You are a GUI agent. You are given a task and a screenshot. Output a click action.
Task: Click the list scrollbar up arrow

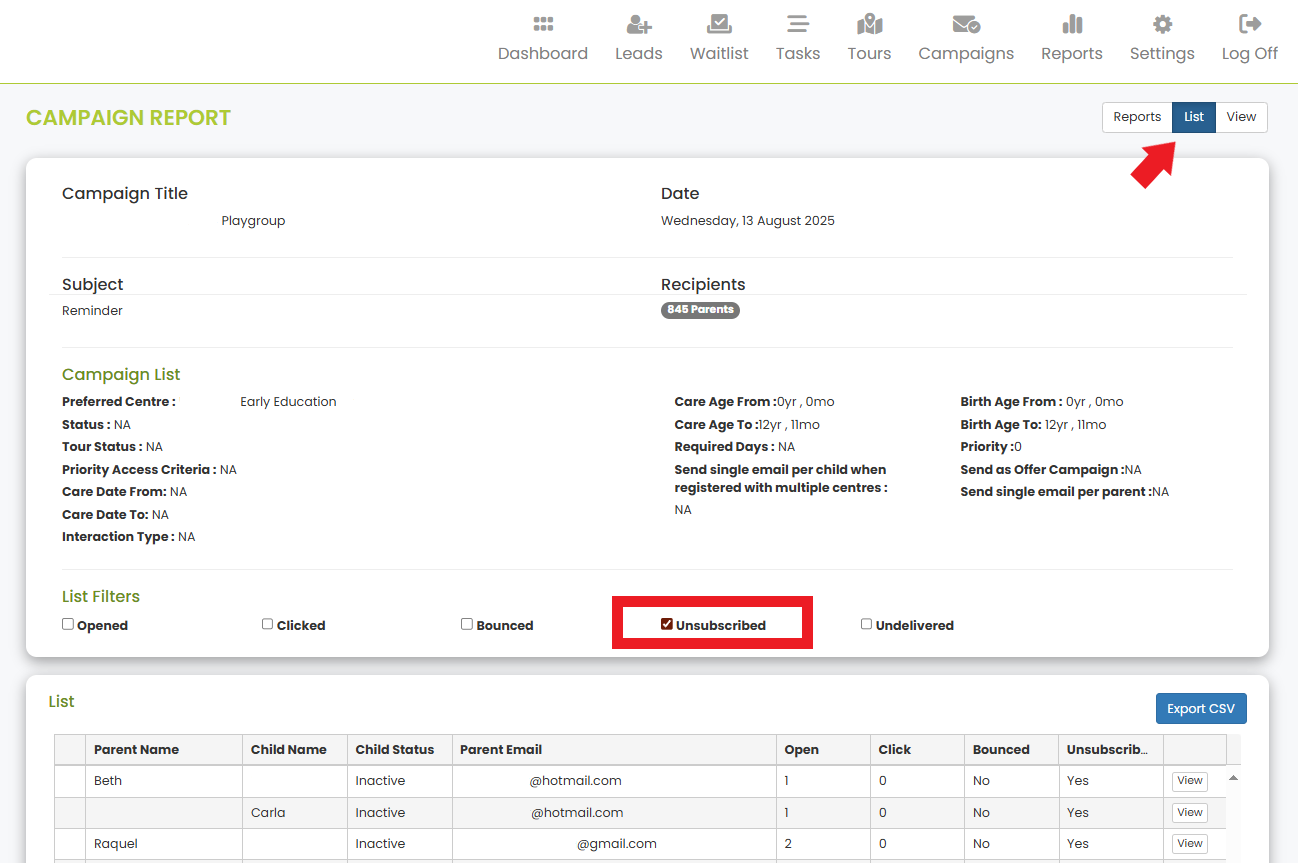[x=1233, y=778]
